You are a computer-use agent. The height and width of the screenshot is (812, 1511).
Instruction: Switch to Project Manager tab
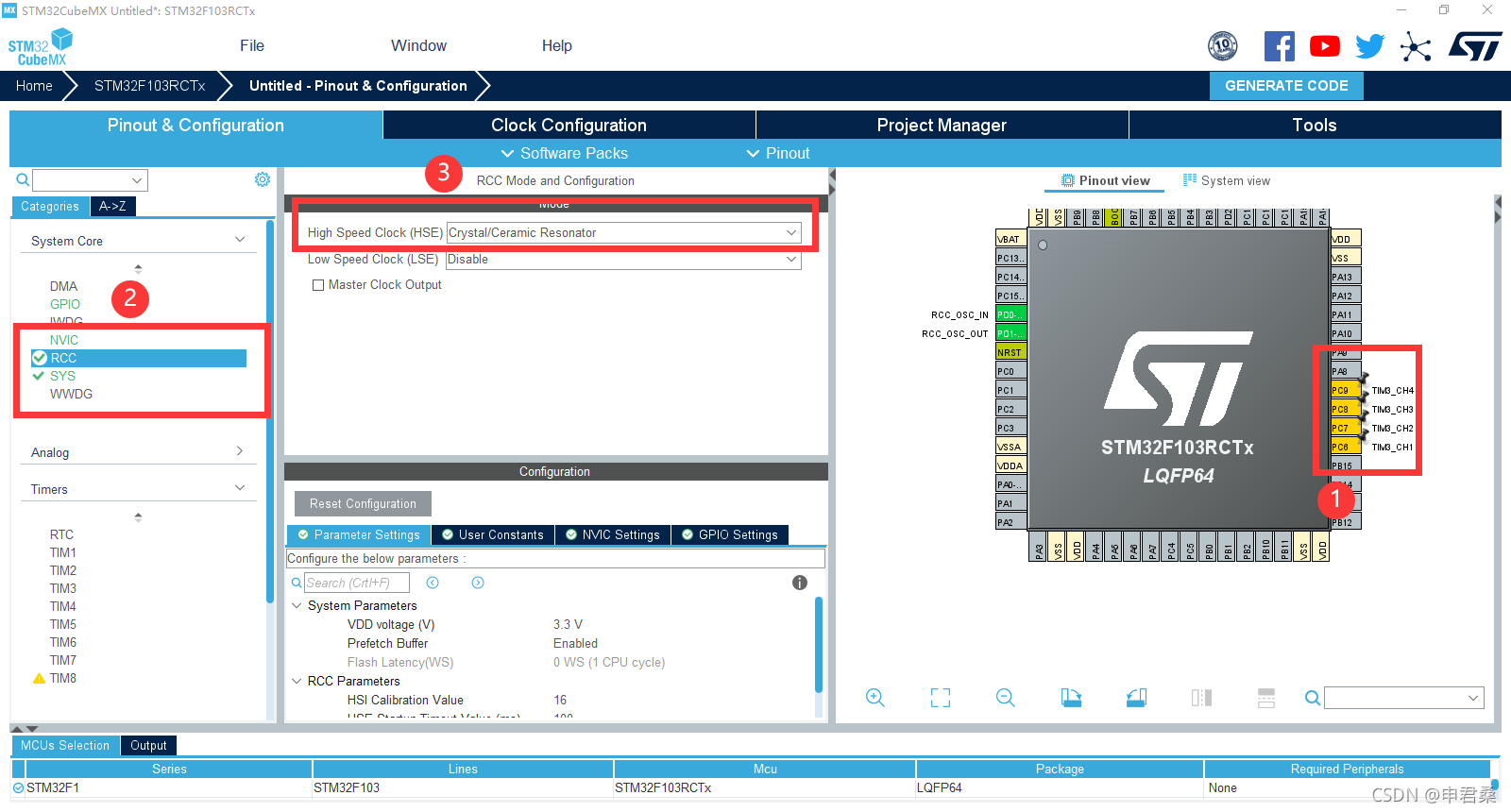[942, 125]
